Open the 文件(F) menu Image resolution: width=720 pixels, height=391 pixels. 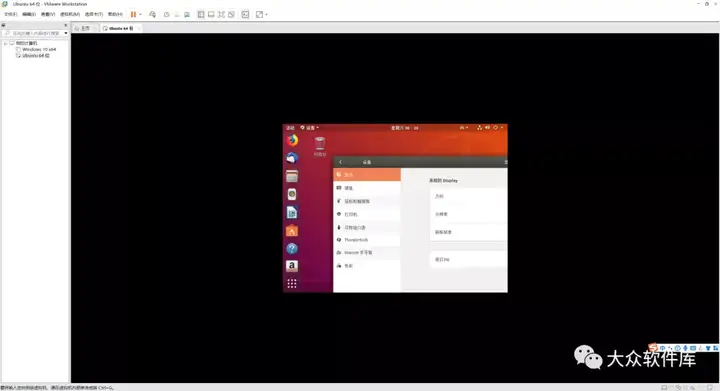click(11, 14)
